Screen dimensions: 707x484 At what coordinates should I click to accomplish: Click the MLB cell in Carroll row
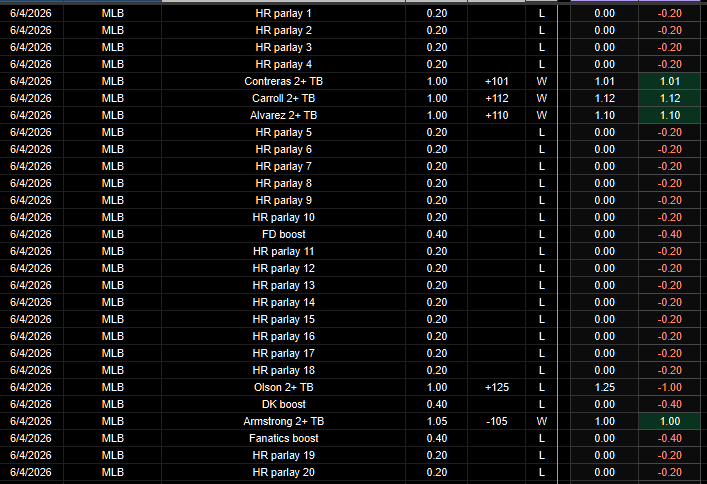(112, 98)
